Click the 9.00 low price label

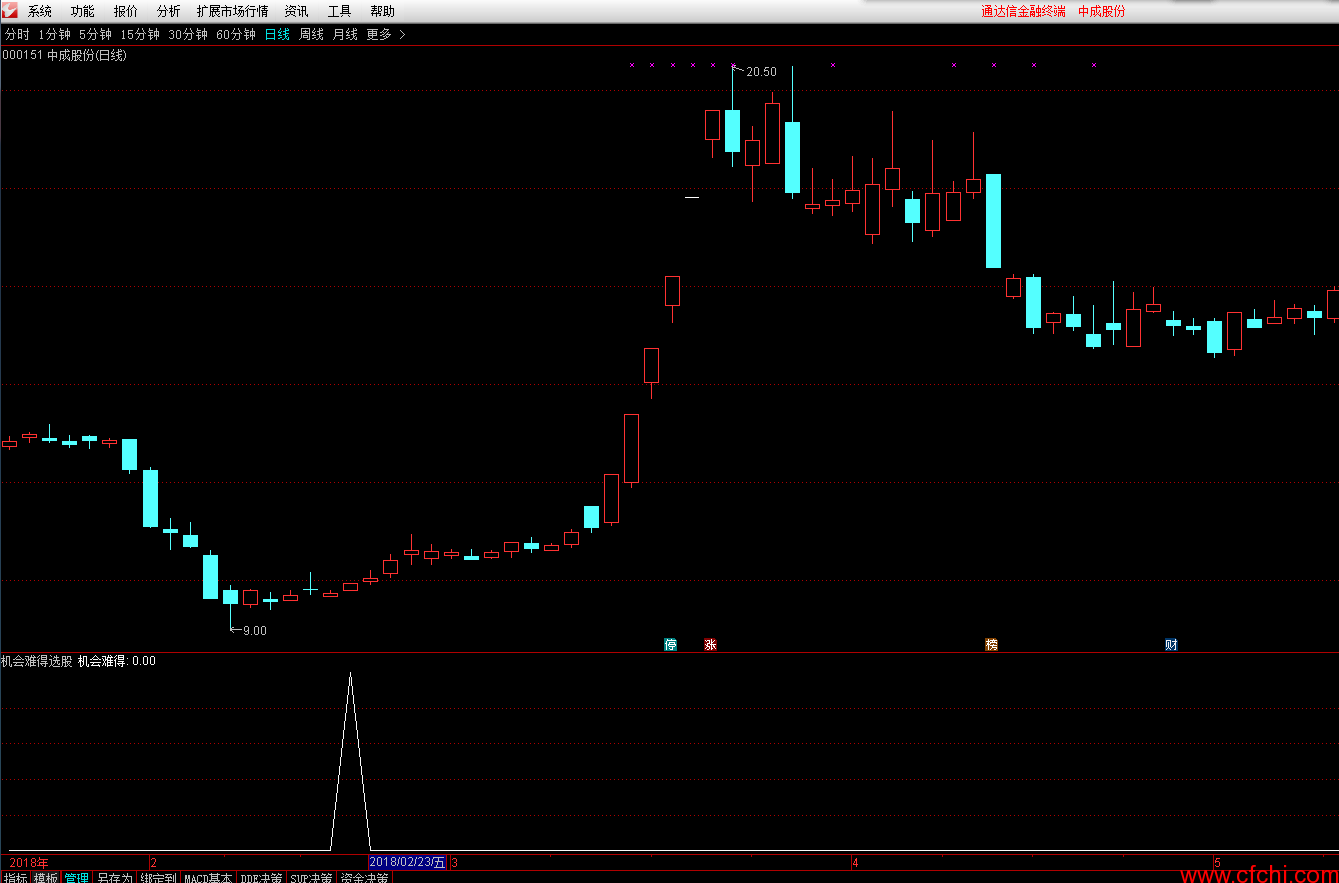click(255, 631)
